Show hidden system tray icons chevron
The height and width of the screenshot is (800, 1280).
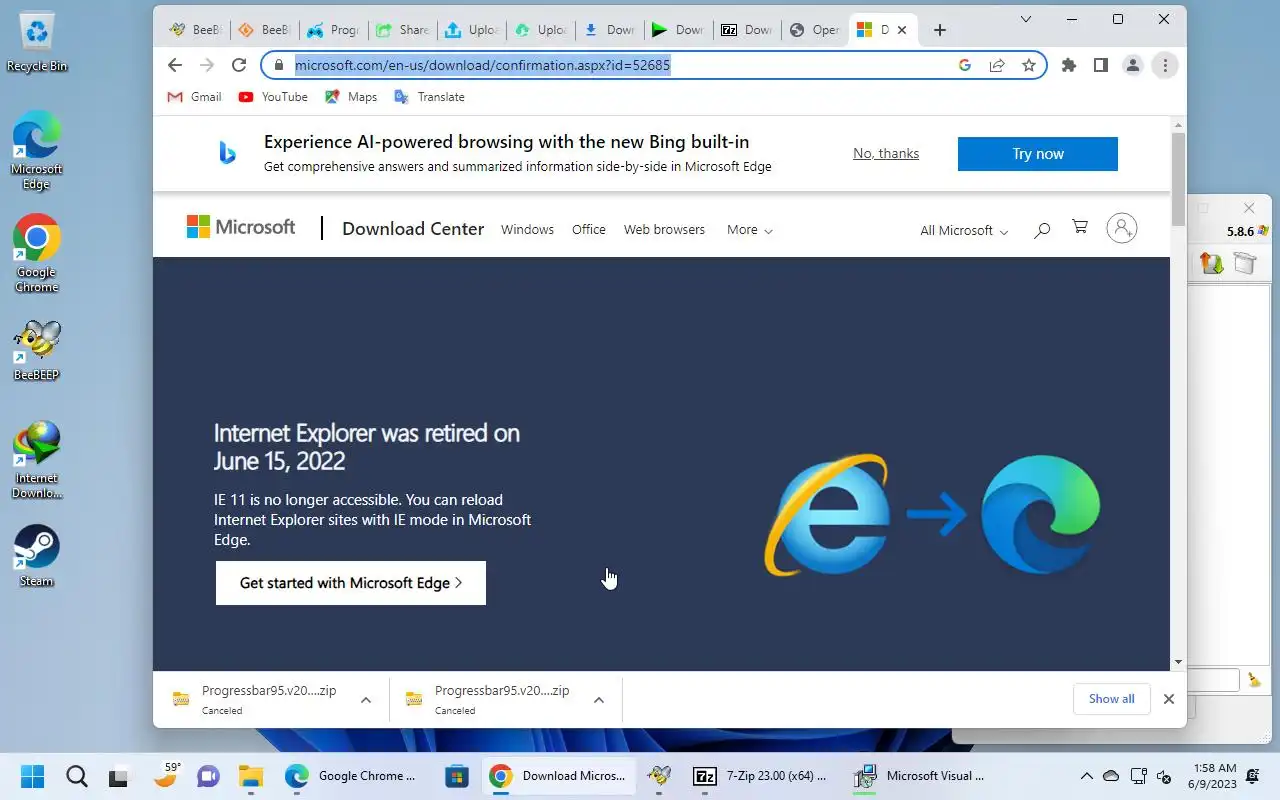click(x=1086, y=776)
